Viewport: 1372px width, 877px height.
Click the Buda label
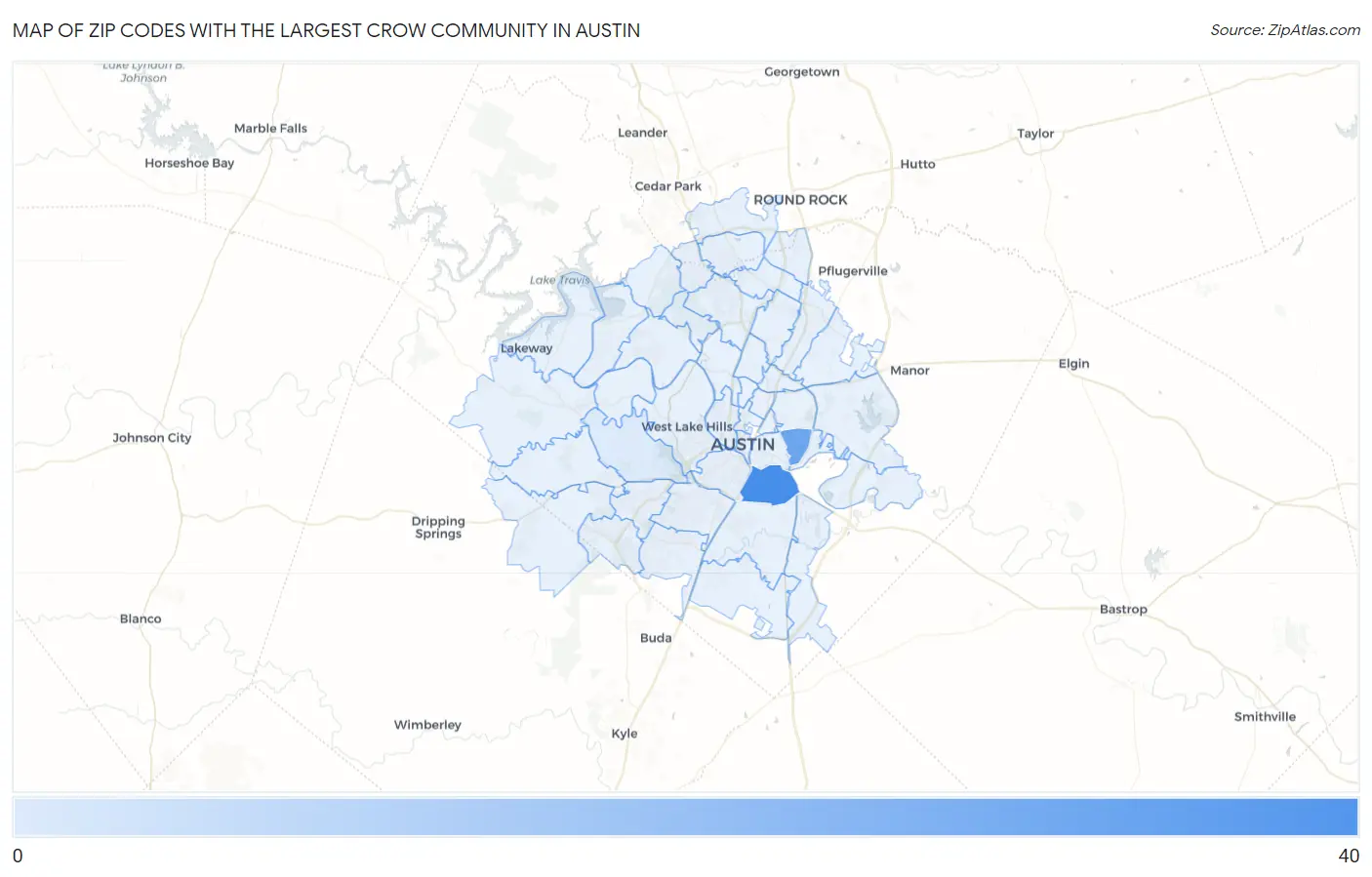[656, 638]
